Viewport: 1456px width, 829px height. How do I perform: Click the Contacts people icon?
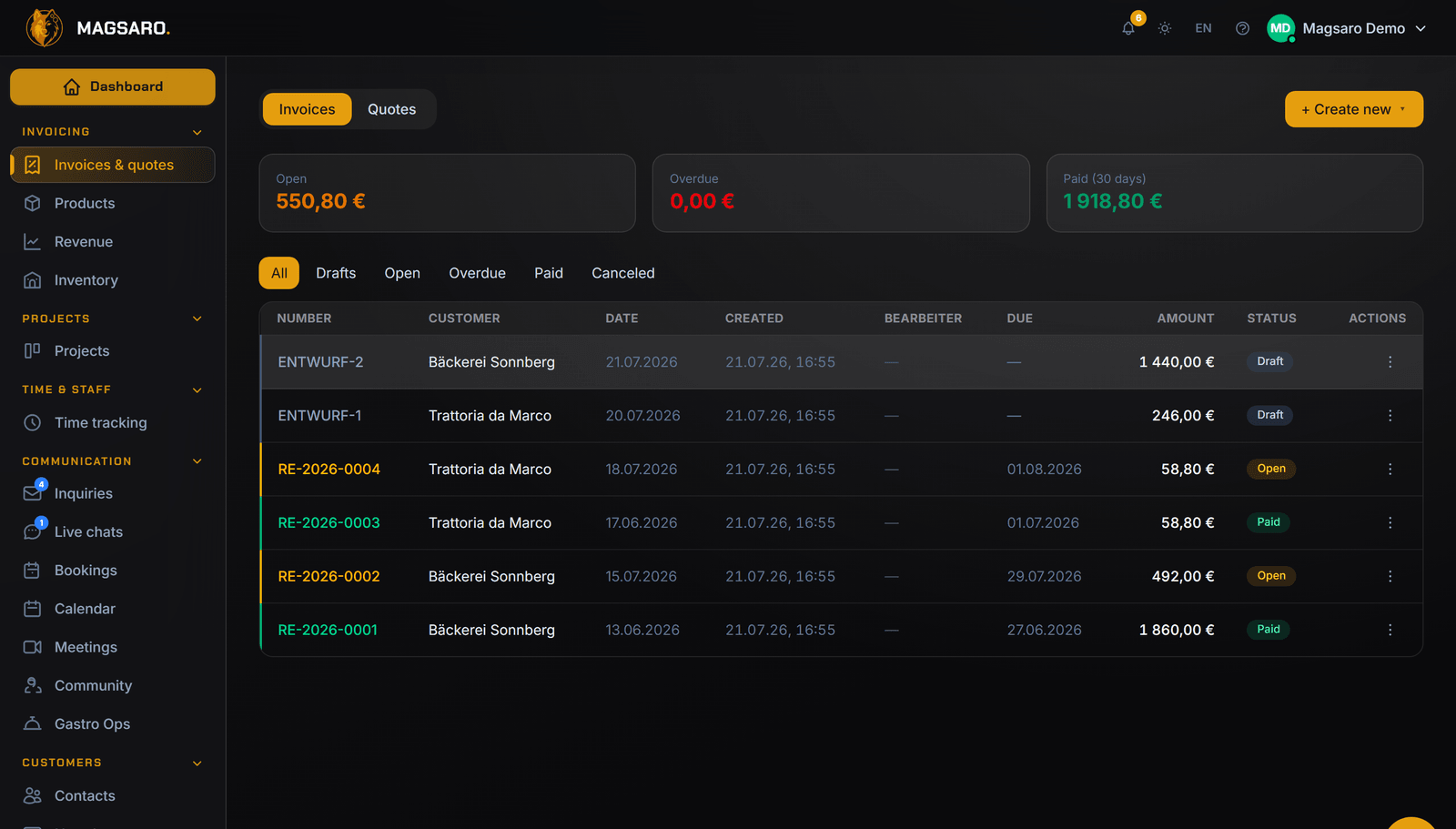33,795
